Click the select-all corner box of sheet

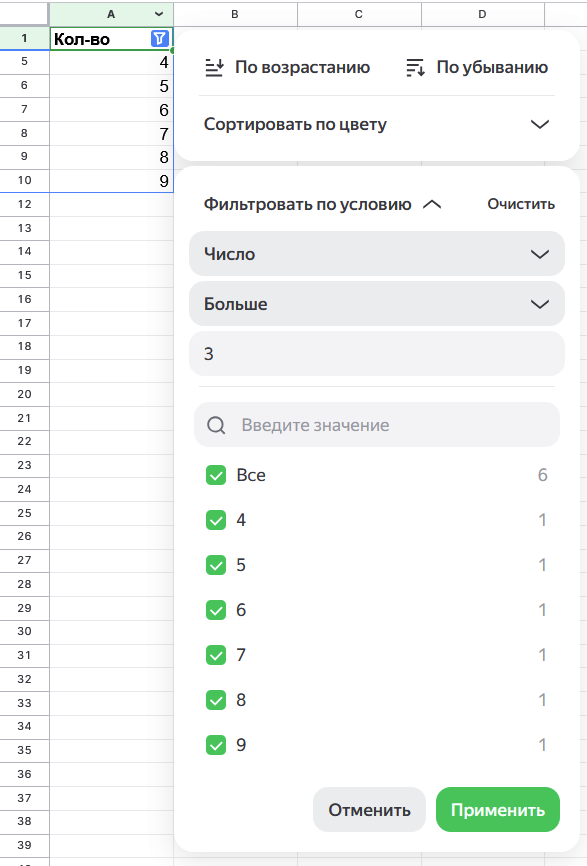pyautogui.click(x=24, y=14)
